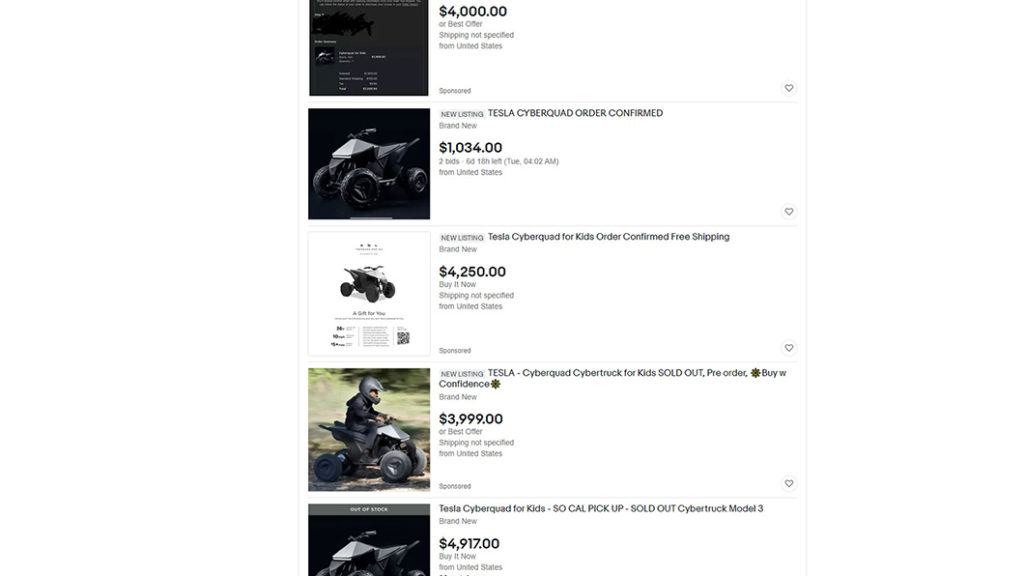Heart the $4,250.00 Free Shipping listing
This screenshot has width=1024, height=576.
tap(789, 348)
